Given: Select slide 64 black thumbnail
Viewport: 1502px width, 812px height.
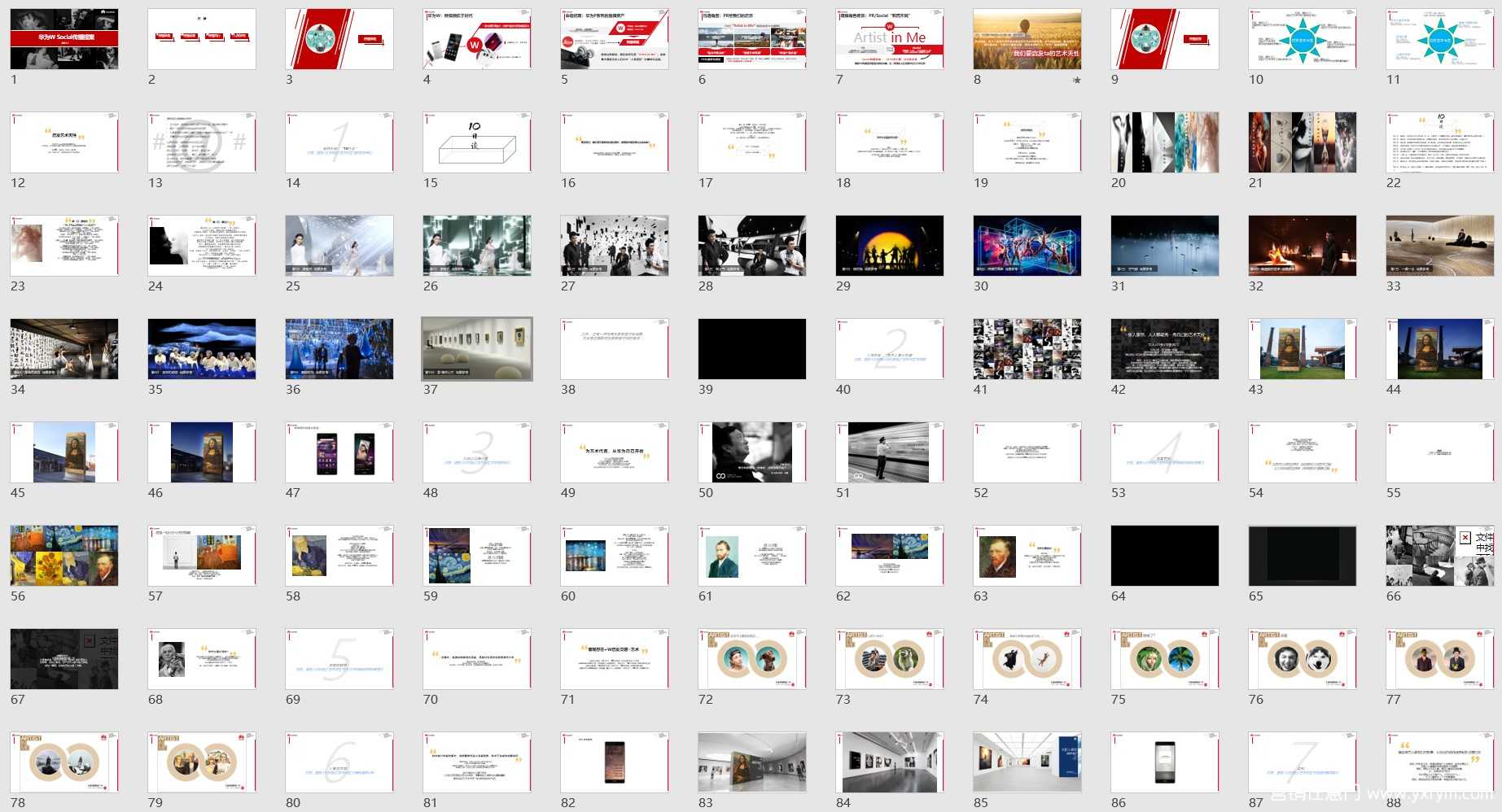Looking at the screenshot, I should (1165, 556).
